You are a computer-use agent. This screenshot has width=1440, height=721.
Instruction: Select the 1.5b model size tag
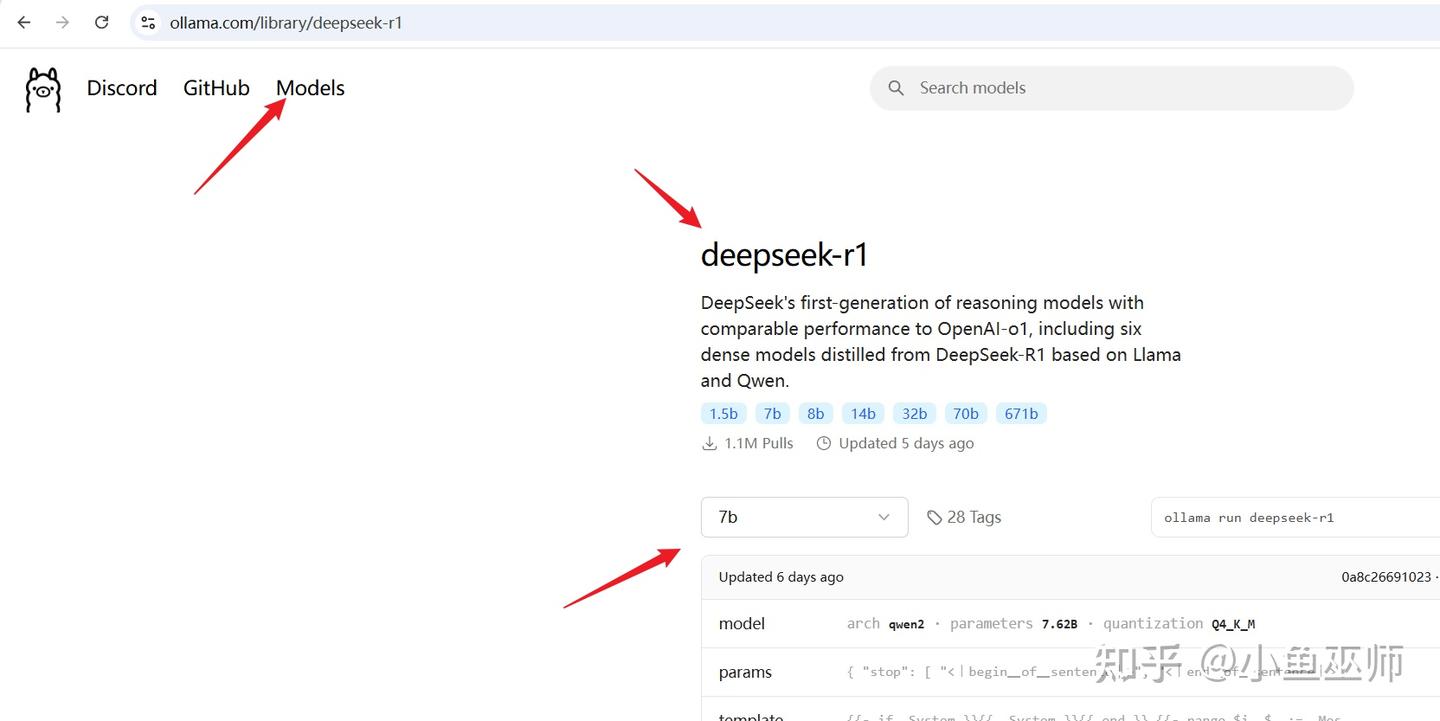(723, 413)
